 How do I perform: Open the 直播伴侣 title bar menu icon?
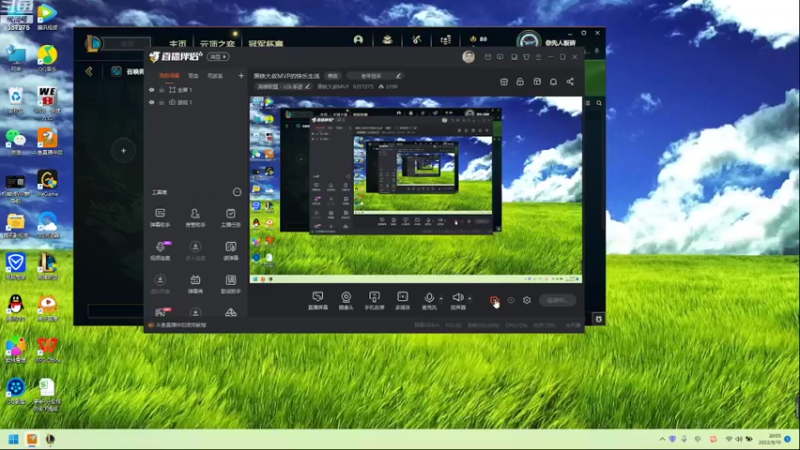point(538,57)
